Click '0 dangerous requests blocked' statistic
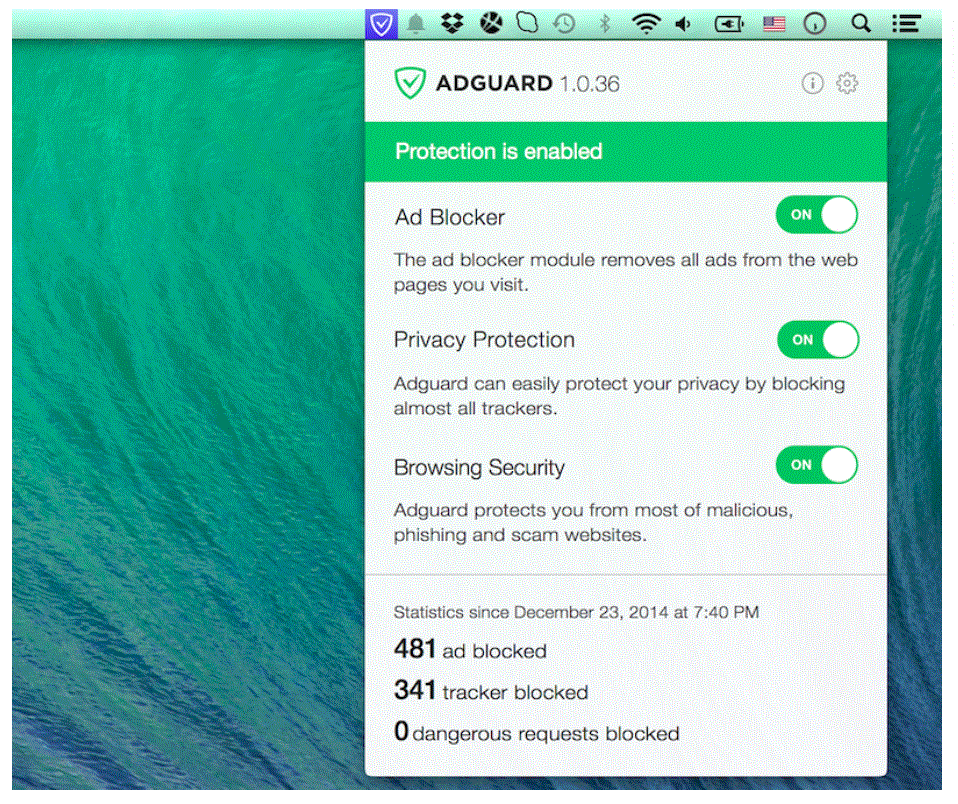958x804 pixels. click(x=537, y=732)
